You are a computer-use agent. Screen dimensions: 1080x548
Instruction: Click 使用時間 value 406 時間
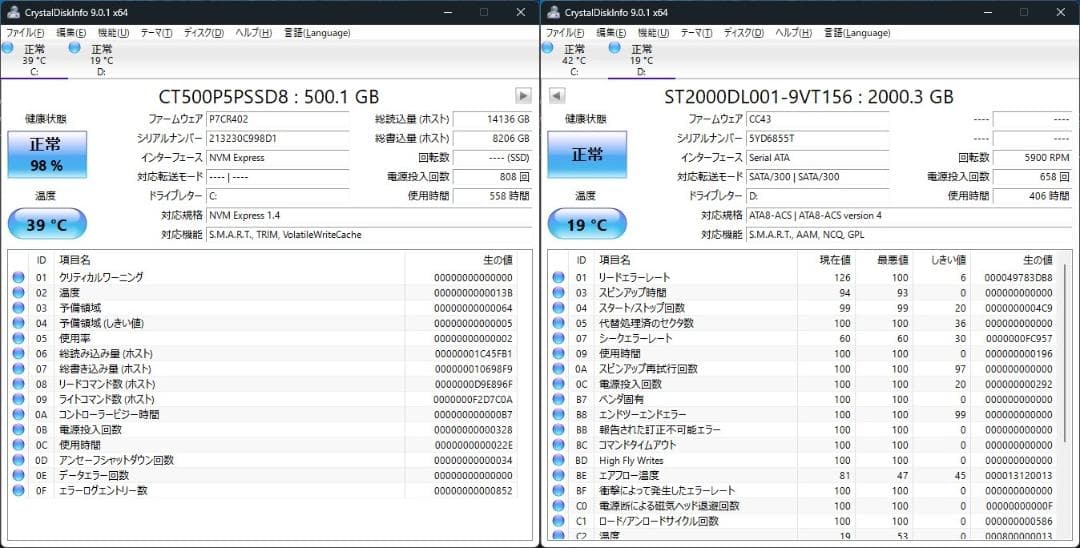1032,196
